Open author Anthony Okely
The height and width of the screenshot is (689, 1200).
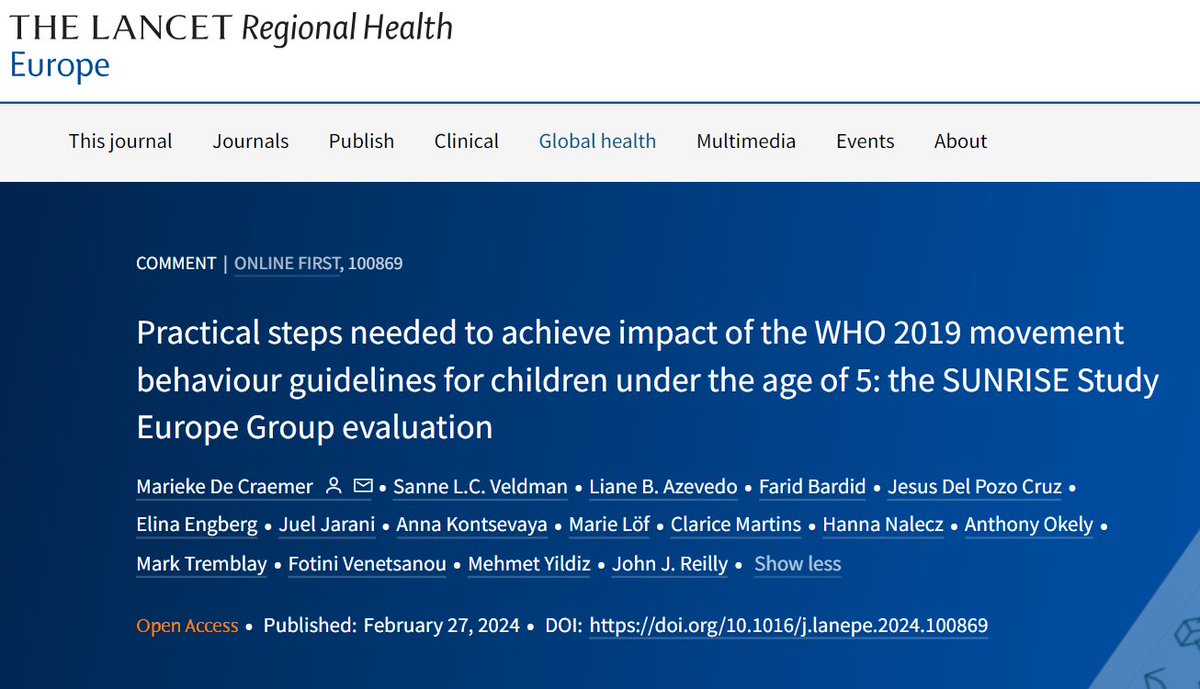[1029, 525]
